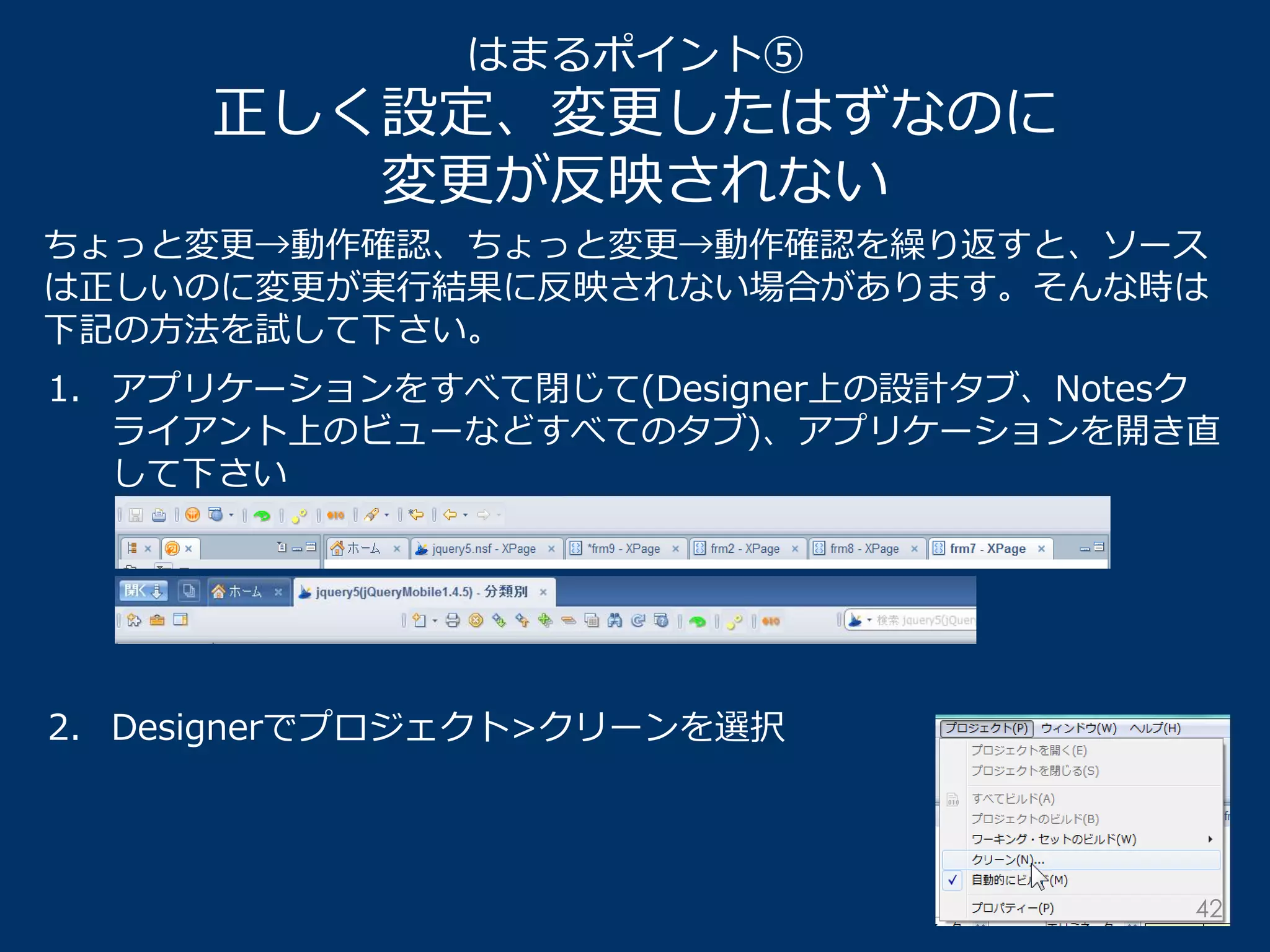Click the green refresh arrow in Designer toolbar
Screen dimensions: 1270x952
click(x=262, y=515)
